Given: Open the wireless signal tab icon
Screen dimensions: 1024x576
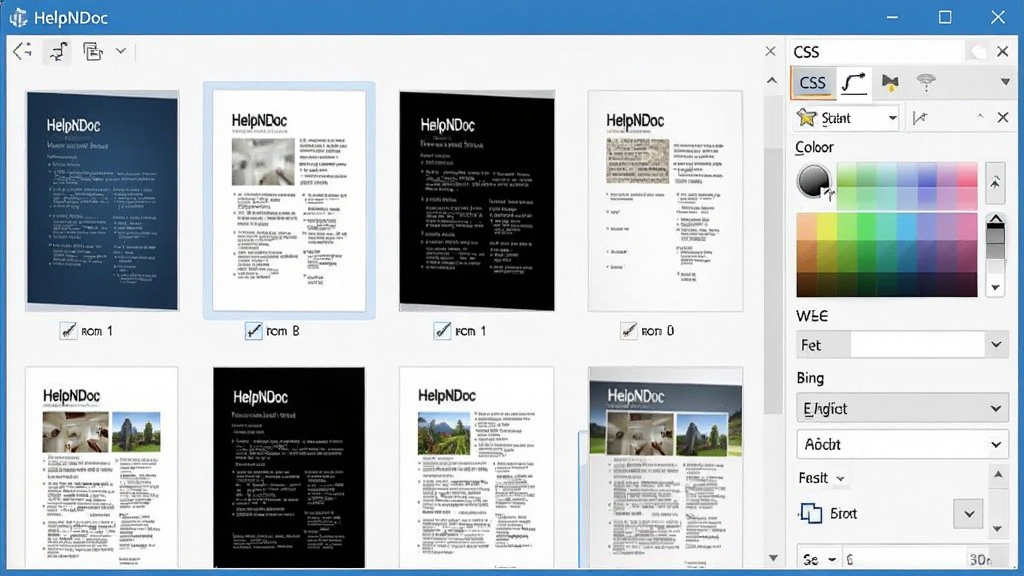Looking at the screenshot, I should point(925,82).
